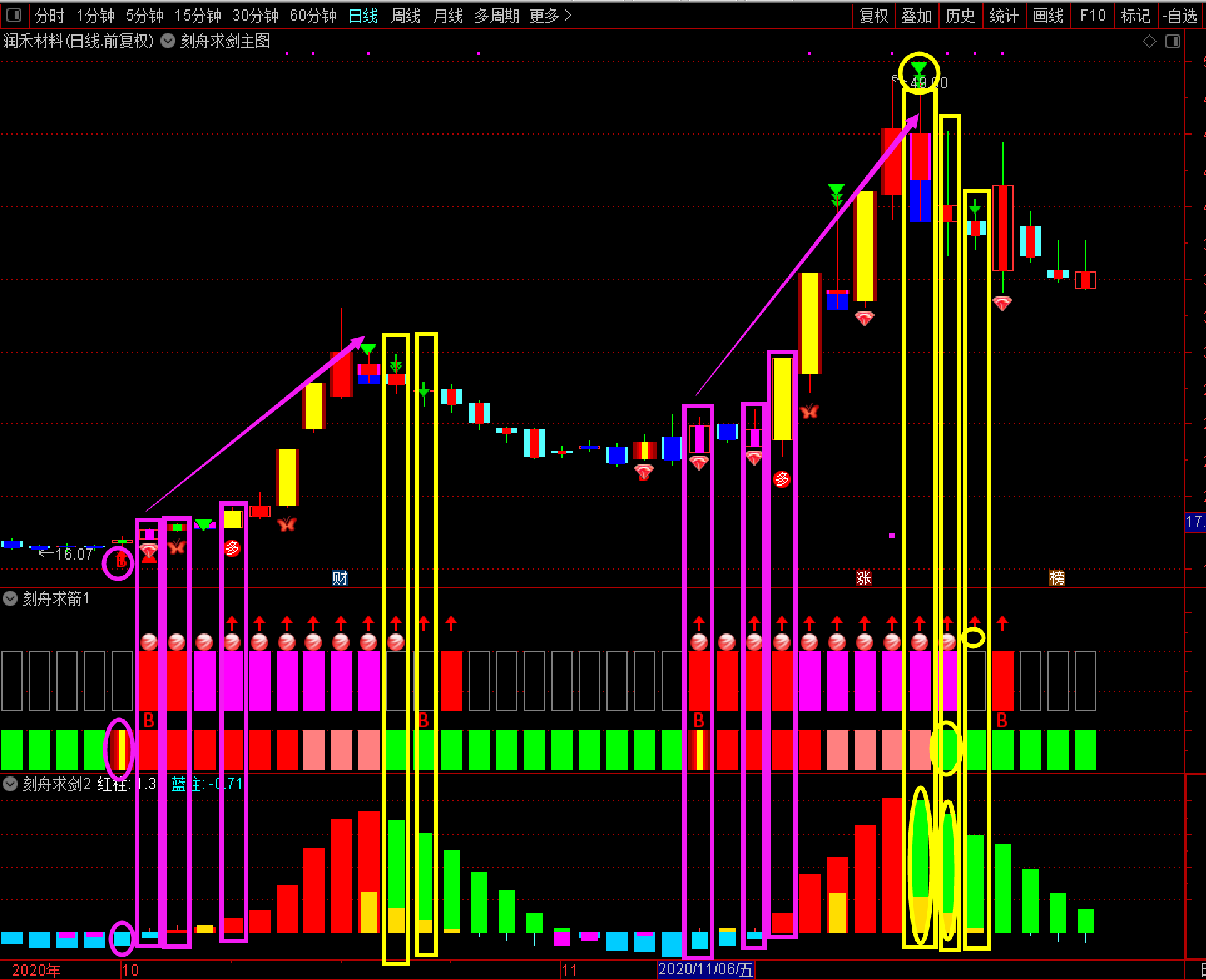Switch to 分时 intraday view
The height and width of the screenshot is (980, 1206).
[x=49, y=16]
